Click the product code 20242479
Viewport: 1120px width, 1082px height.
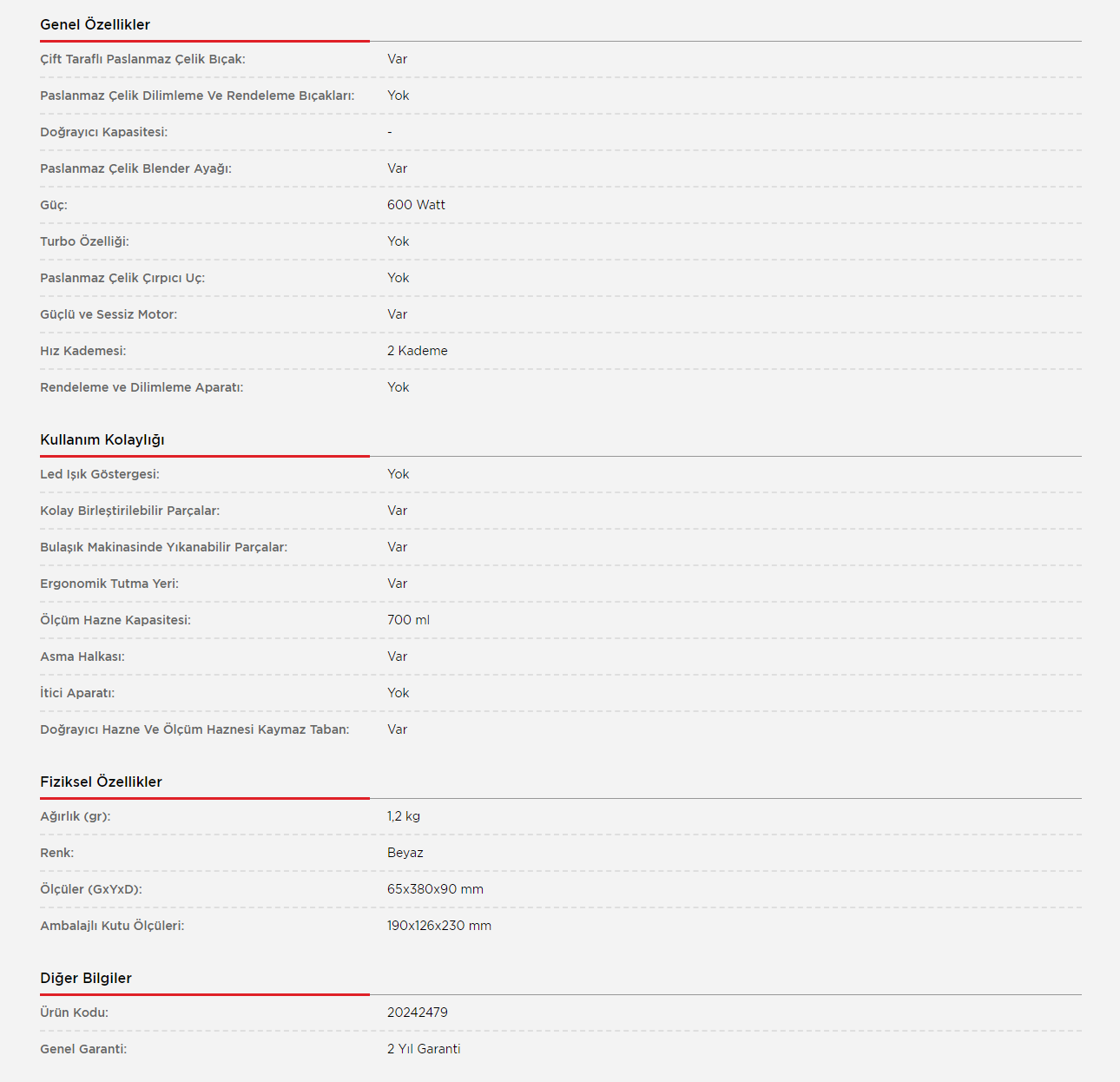[417, 1013]
